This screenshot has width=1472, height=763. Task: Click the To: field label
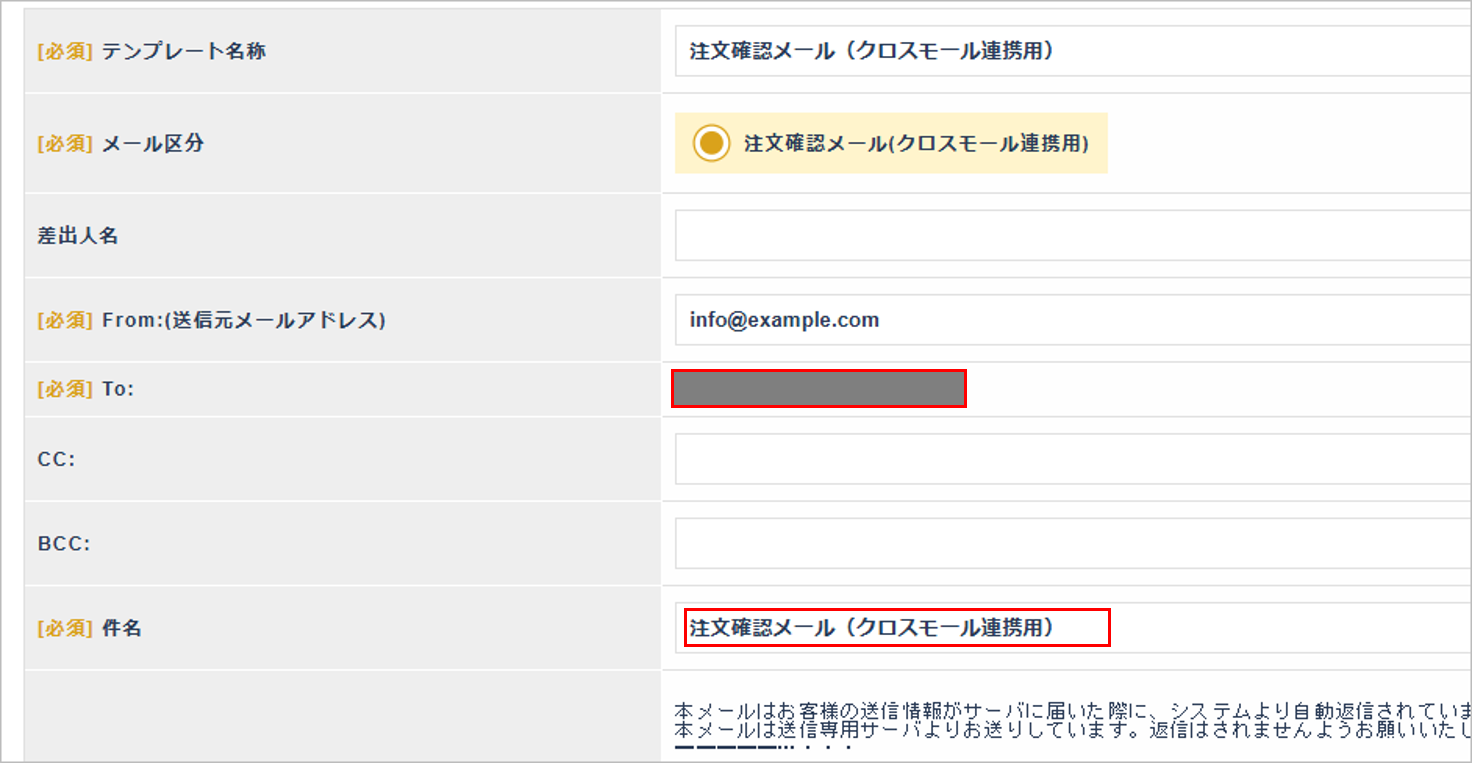coord(118,389)
